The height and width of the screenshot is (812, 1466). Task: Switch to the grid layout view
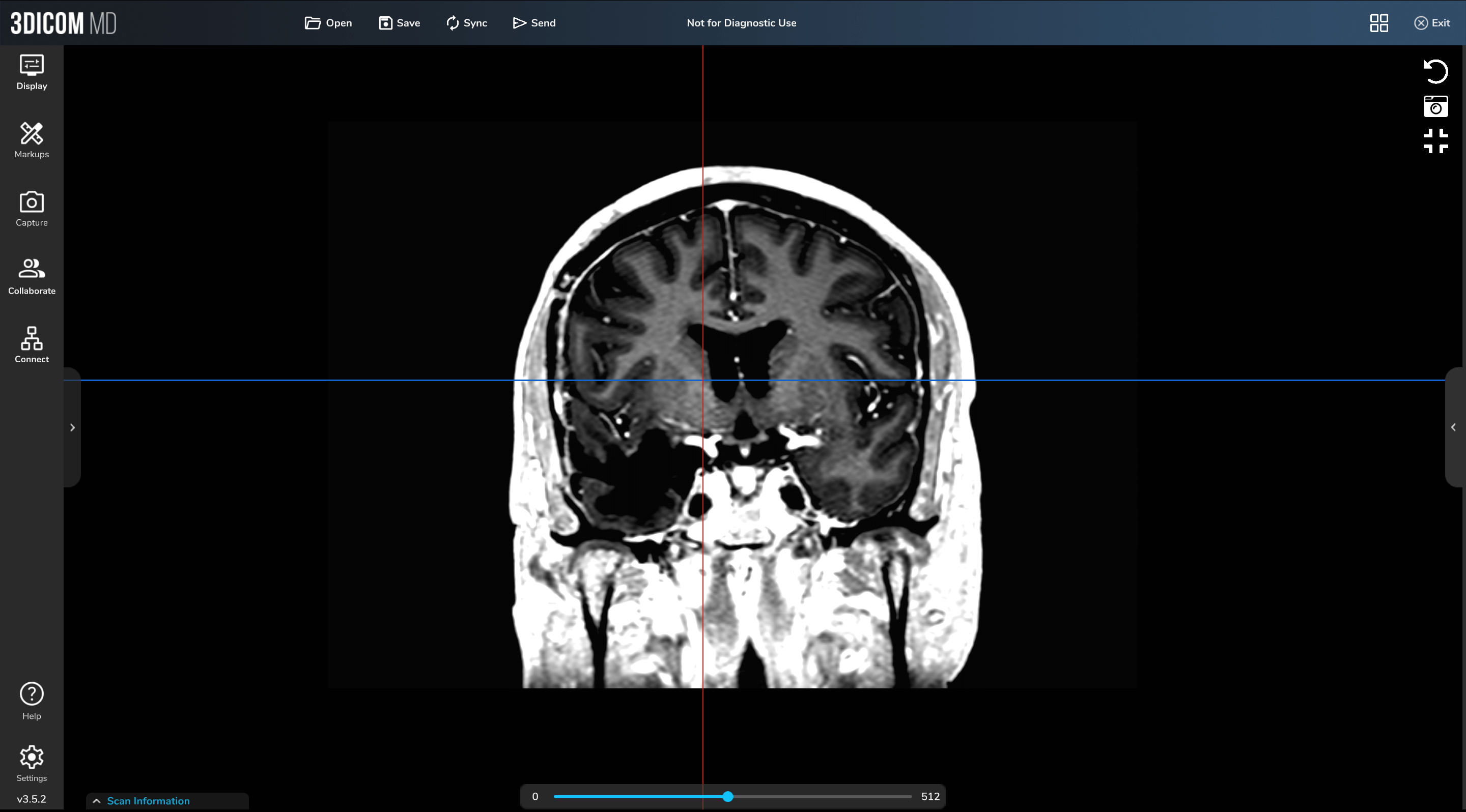(x=1379, y=23)
